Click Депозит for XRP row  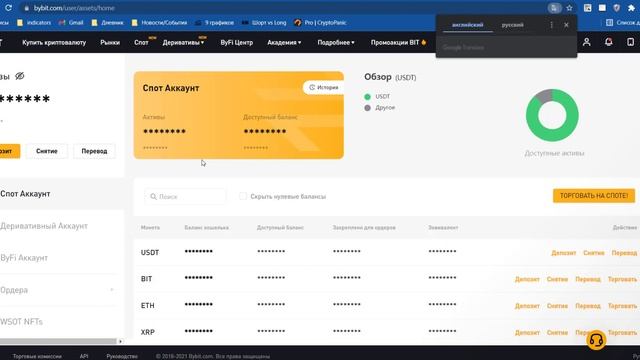click(x=527, y=333)
